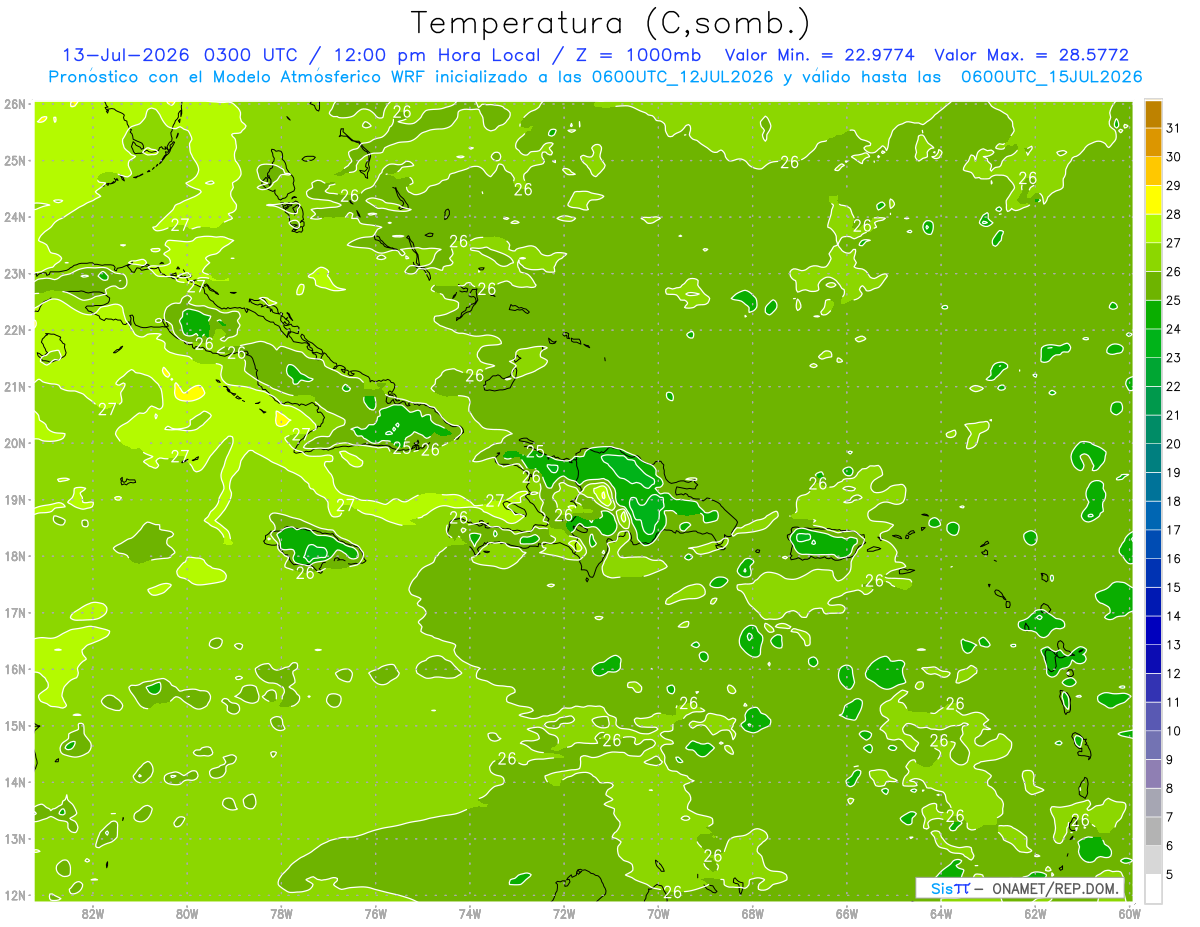
Task: Click the "ONAMET/REP.DOM." credit label
Action: (1057, 888)
